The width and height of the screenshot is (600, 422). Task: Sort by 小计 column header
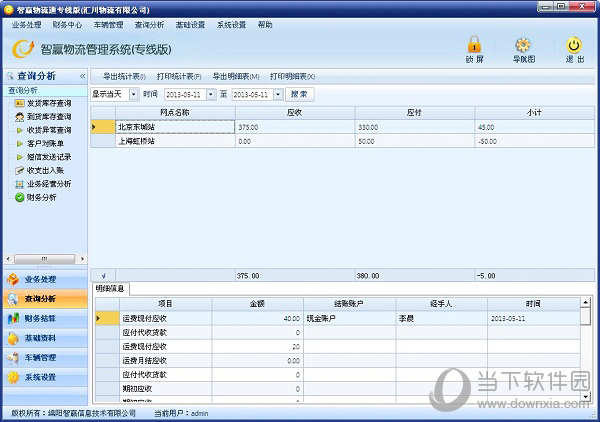tap(535, 113)
